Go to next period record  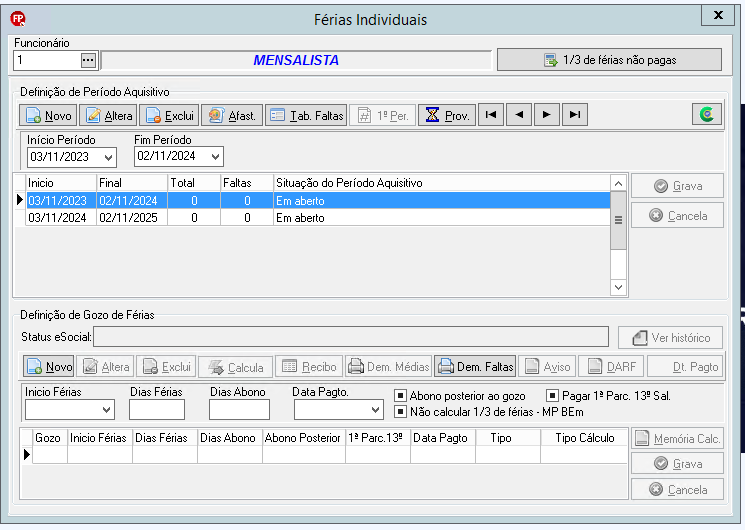(547, 115)
